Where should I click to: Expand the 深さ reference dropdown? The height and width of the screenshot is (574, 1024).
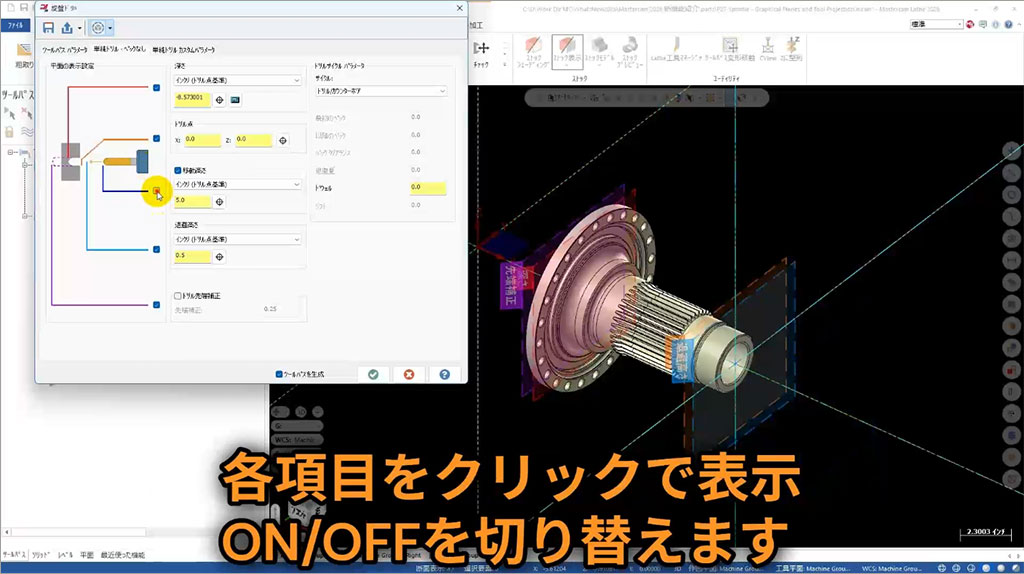click(237, 80)
